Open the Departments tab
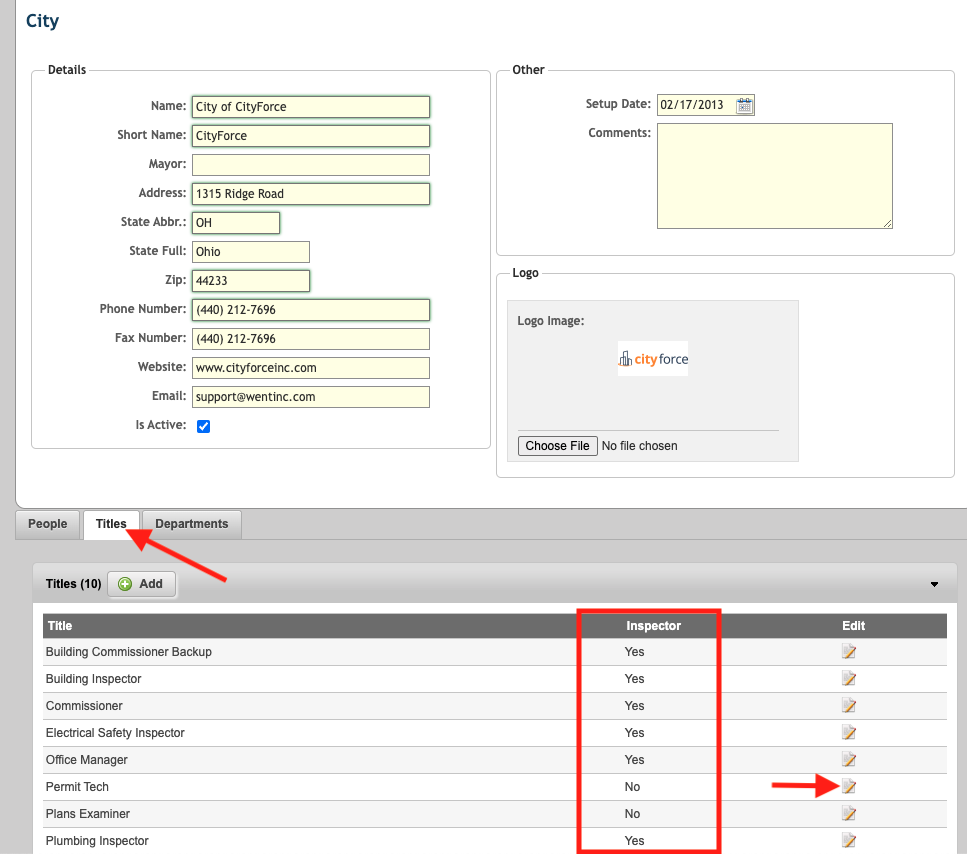The height and width of the screenshot is (854, 967). [x=191, y=524]
